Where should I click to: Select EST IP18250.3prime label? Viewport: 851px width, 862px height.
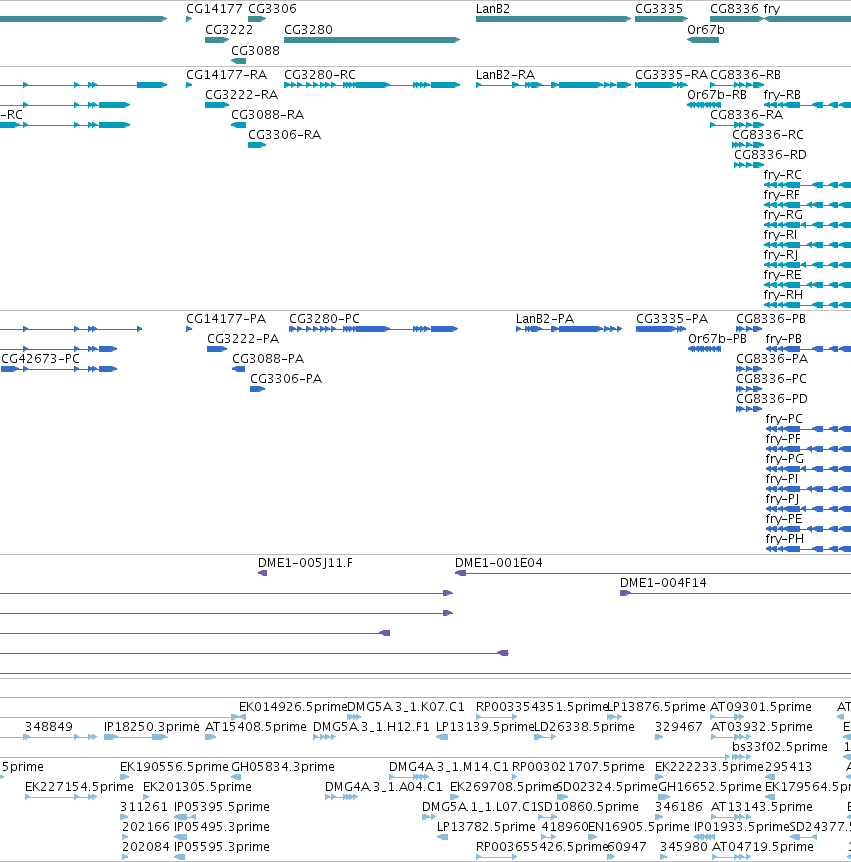(x=152, y=727)
